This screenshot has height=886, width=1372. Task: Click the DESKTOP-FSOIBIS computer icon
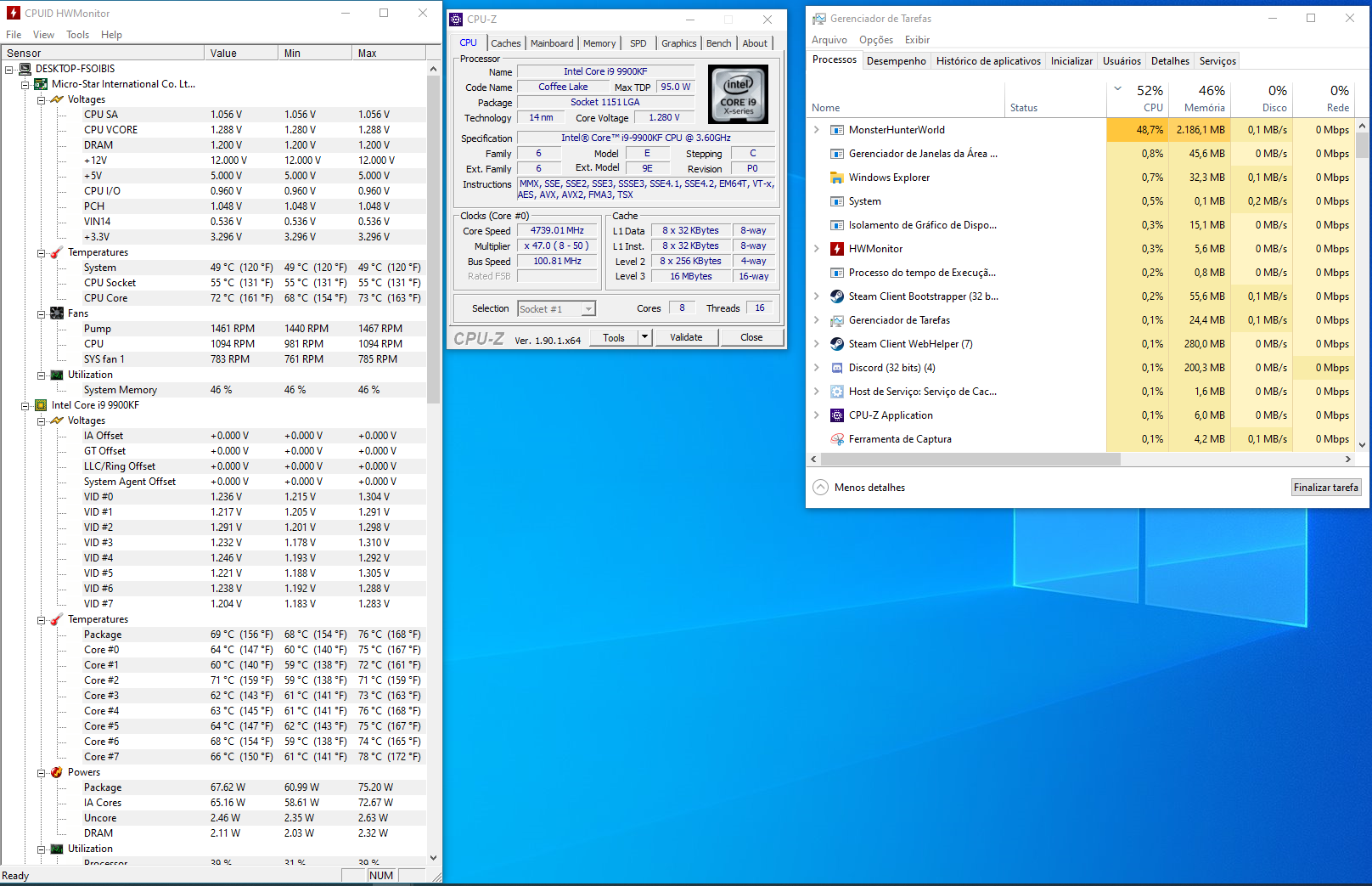click(x=25, y=69)
